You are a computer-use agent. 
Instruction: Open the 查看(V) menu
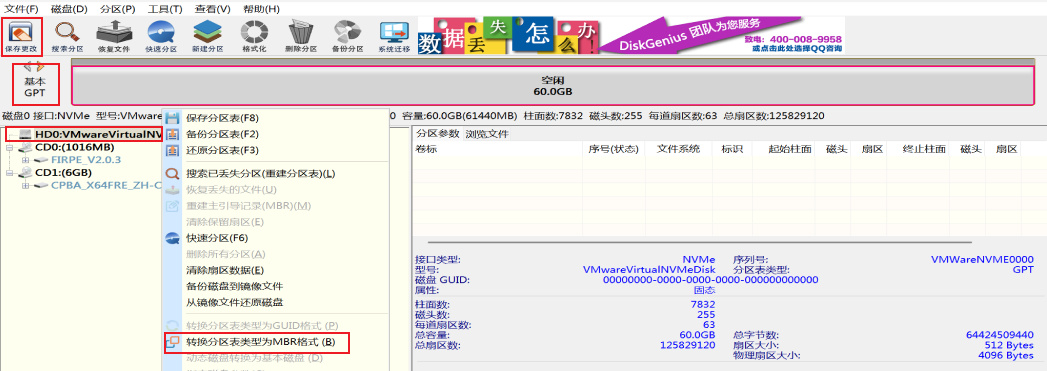(213, 9)
